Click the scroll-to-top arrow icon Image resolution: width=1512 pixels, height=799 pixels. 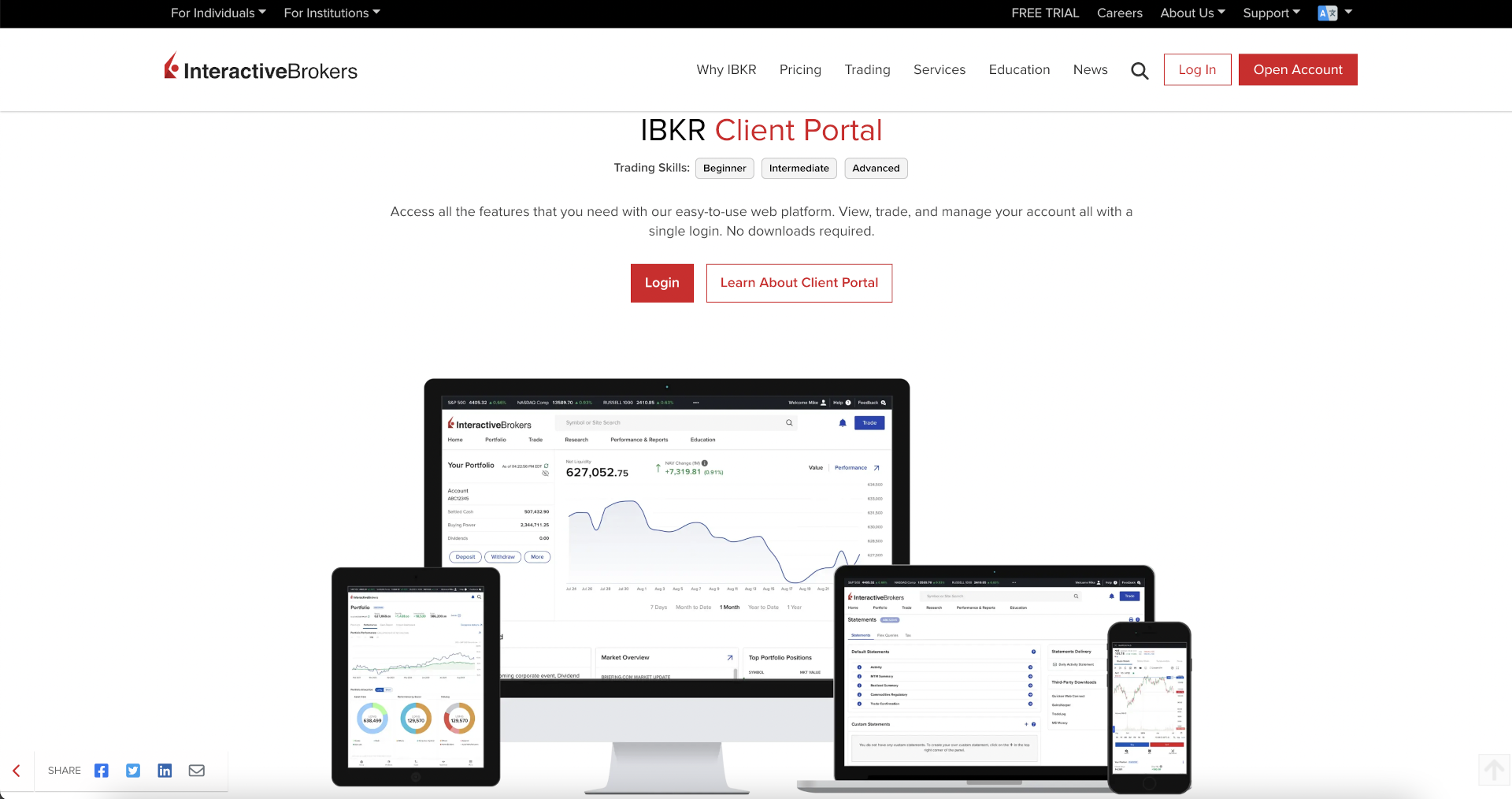click(1493, 770)
